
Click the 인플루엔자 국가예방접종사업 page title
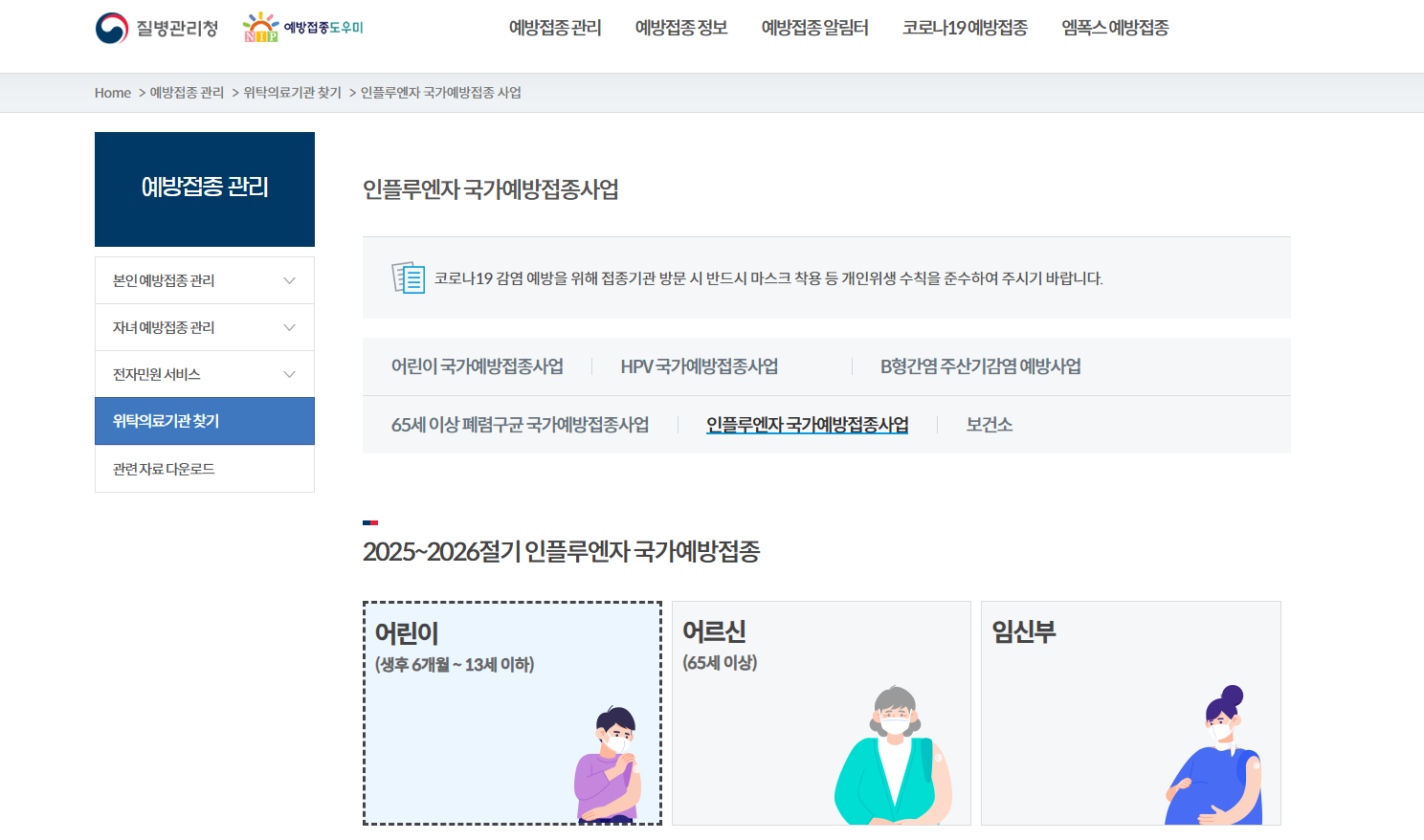(490, 189)
